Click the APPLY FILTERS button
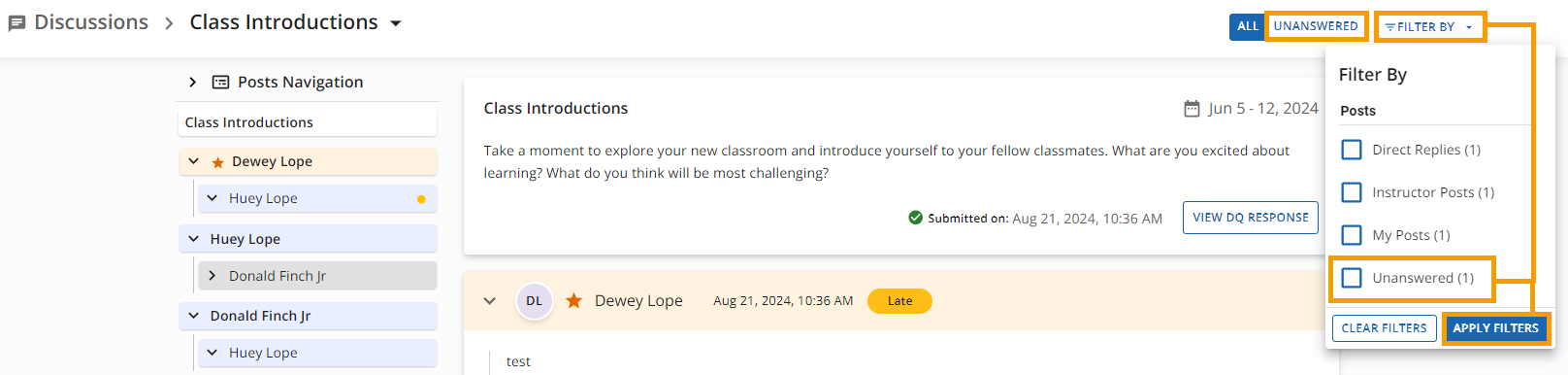Image resolution: width=1568 pixels, height=375 pixels. pos(1495,328)
